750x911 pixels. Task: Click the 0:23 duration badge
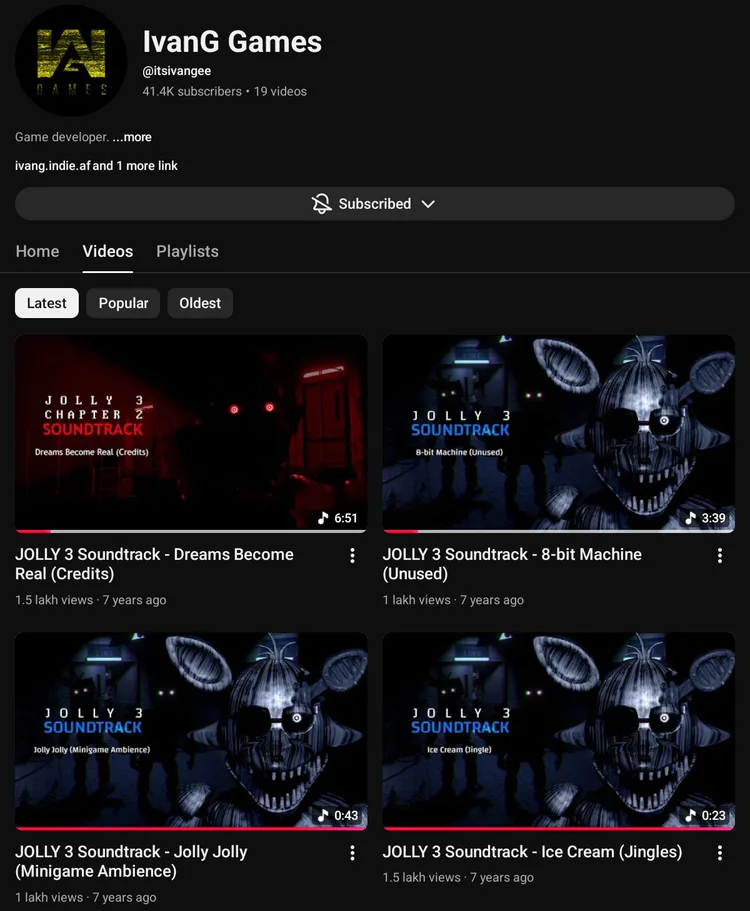(x=705, y=815)
